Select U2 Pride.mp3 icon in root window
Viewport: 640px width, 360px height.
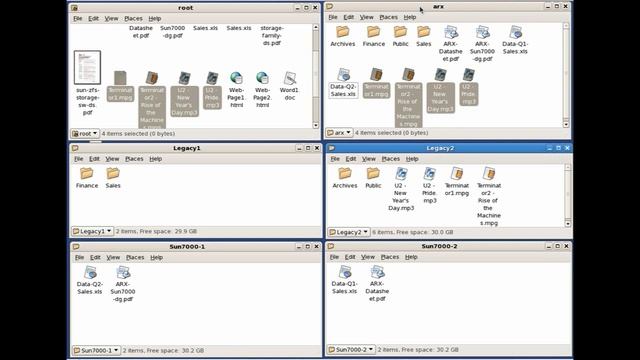pyautogui.click(x=212, y=78)
